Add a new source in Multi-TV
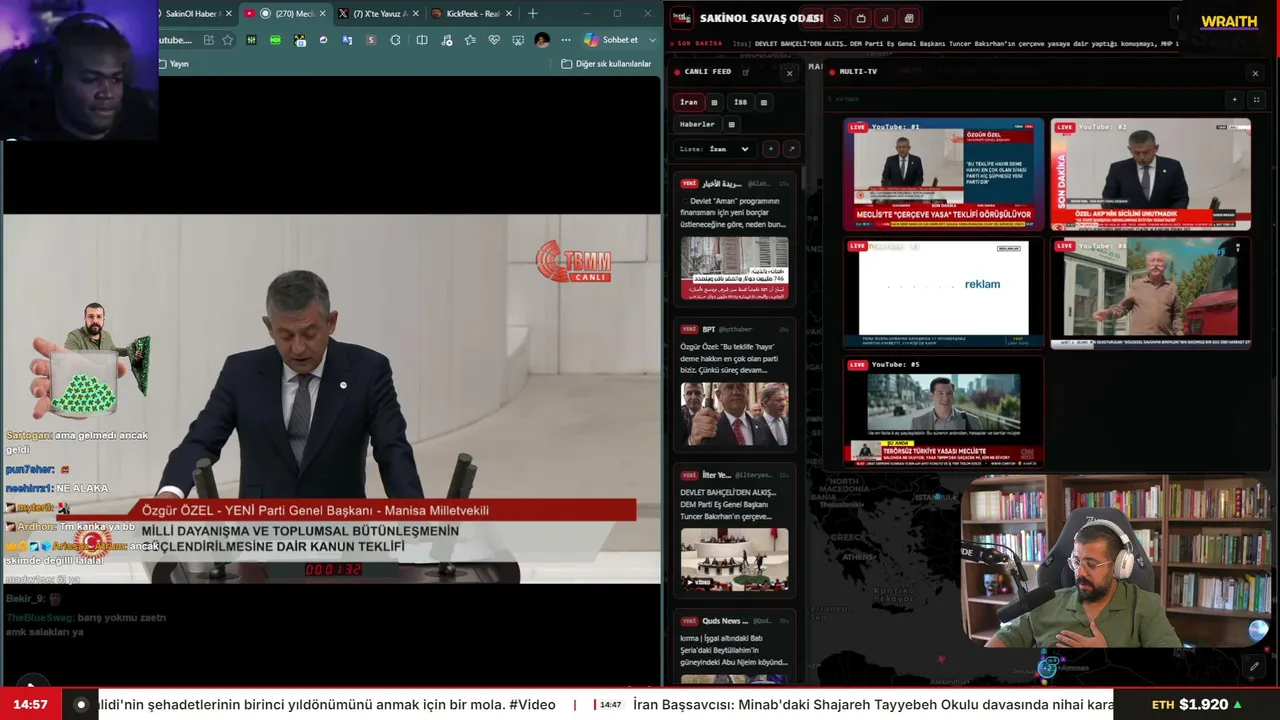 coord(1234,100)
